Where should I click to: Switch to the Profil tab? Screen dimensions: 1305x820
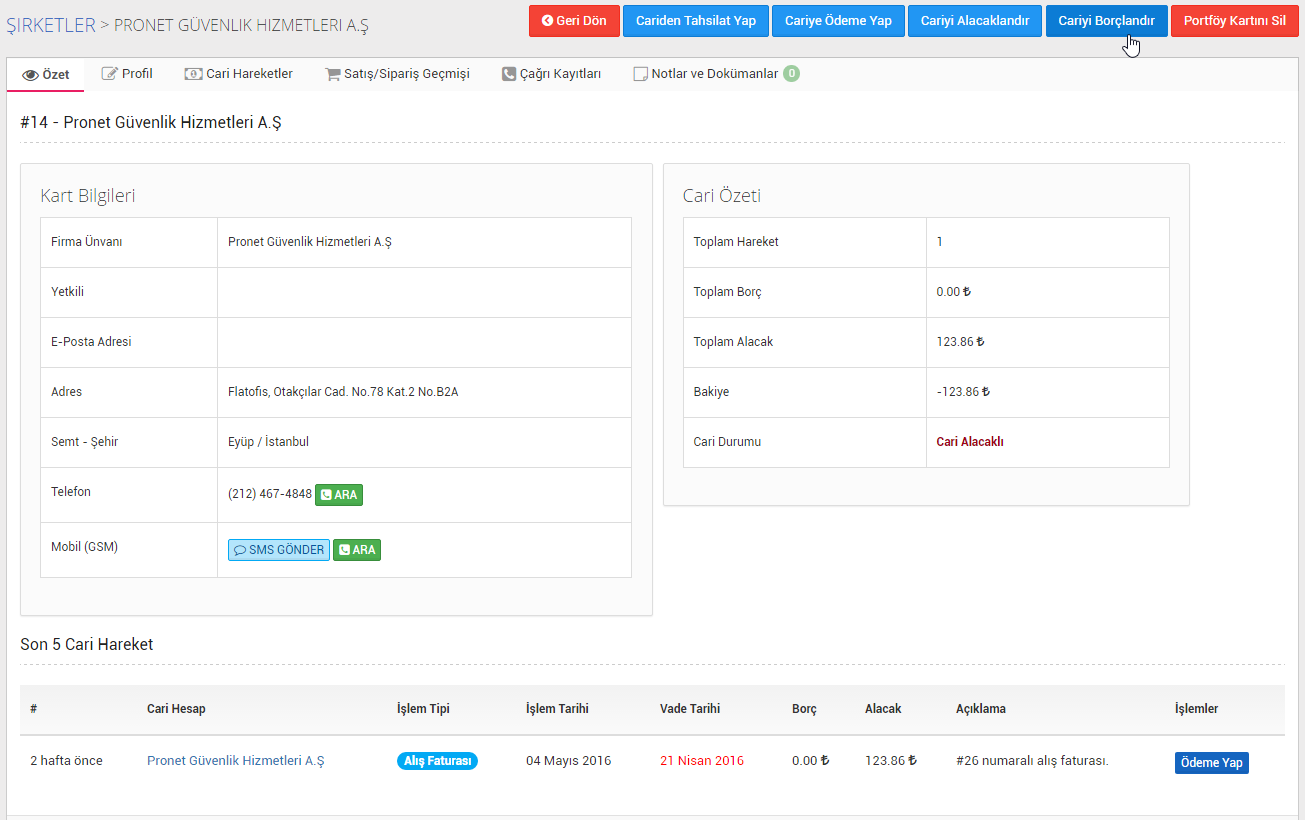pyautogui.click(x=127, y=74)
